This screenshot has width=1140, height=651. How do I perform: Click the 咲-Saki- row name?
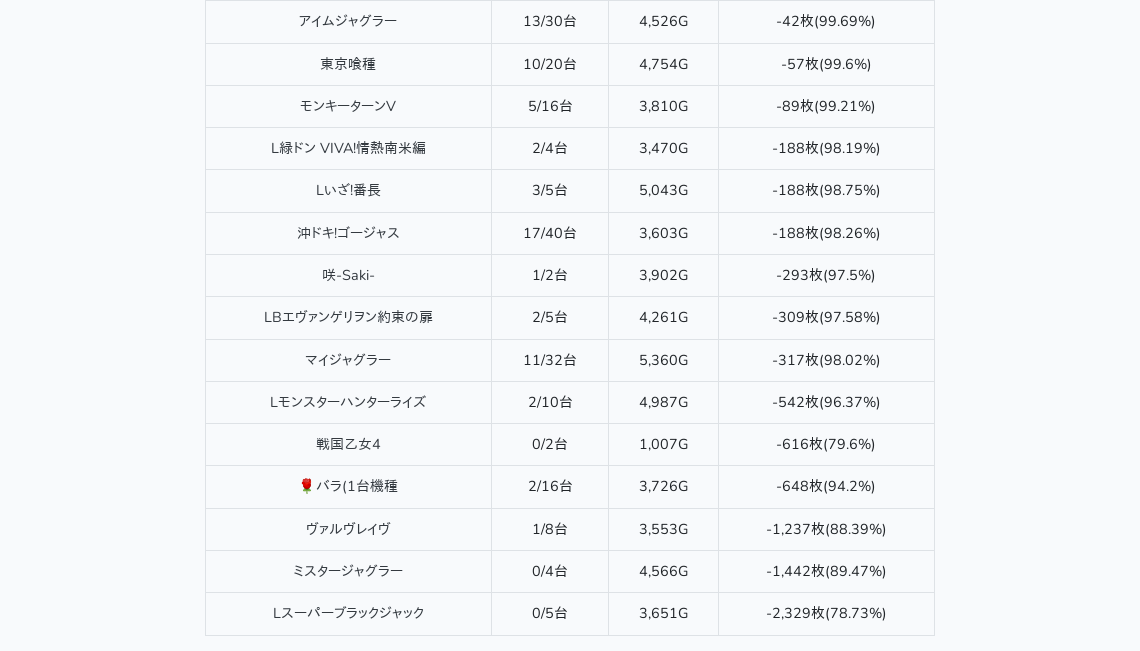pos(348,275)
